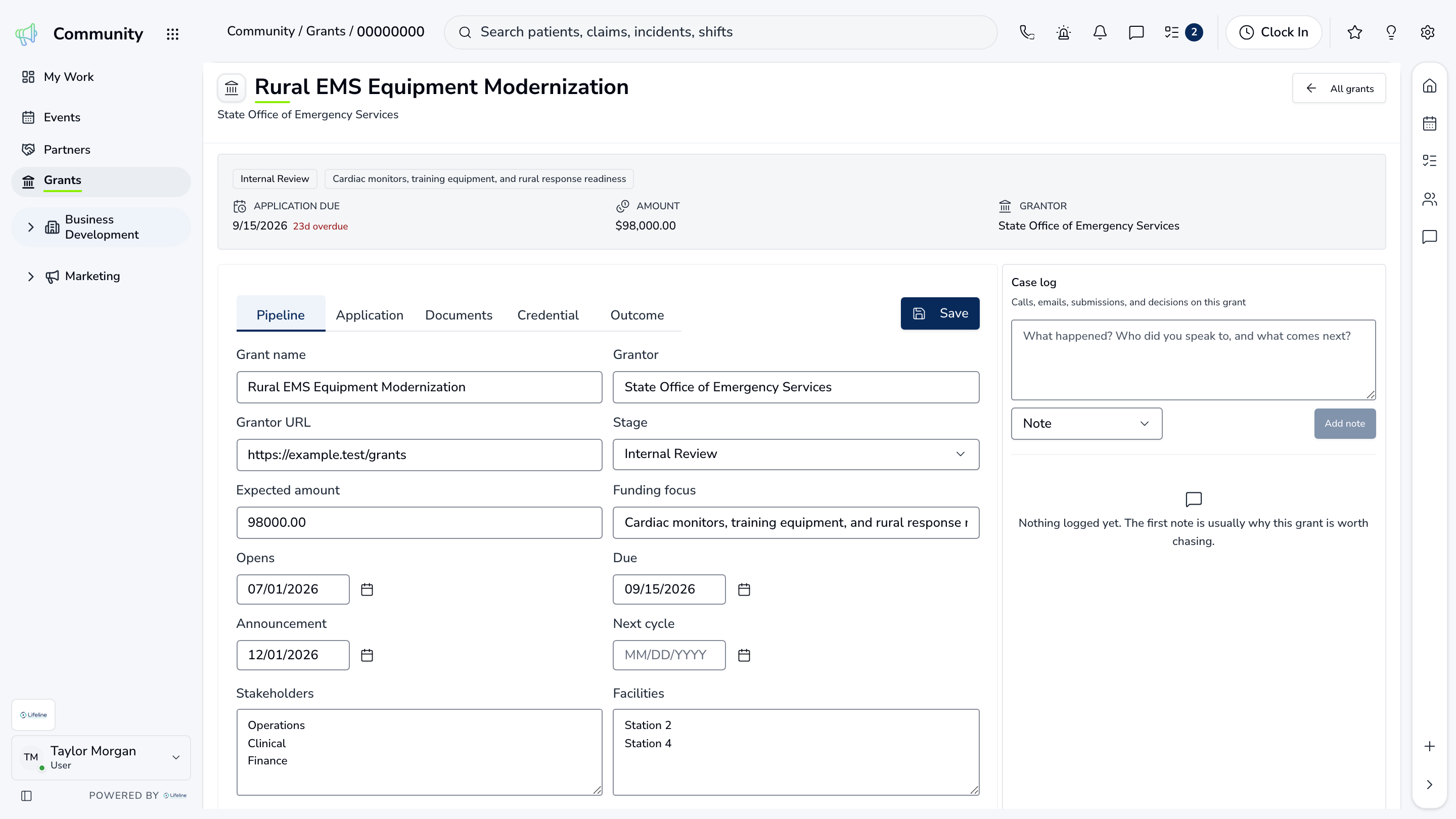Open the calendar icon in right rail
The height and width of the screenshot is (819, 1456).
1429,123
